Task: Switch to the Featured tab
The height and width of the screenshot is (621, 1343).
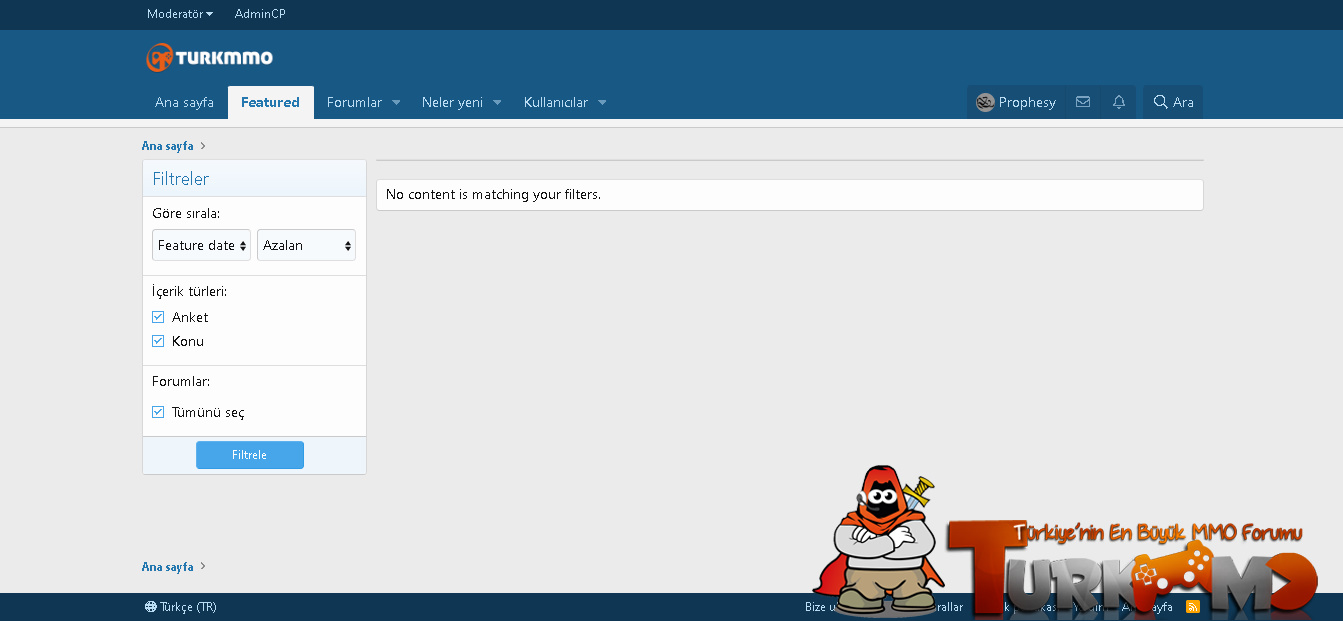Action: [270, 101]
